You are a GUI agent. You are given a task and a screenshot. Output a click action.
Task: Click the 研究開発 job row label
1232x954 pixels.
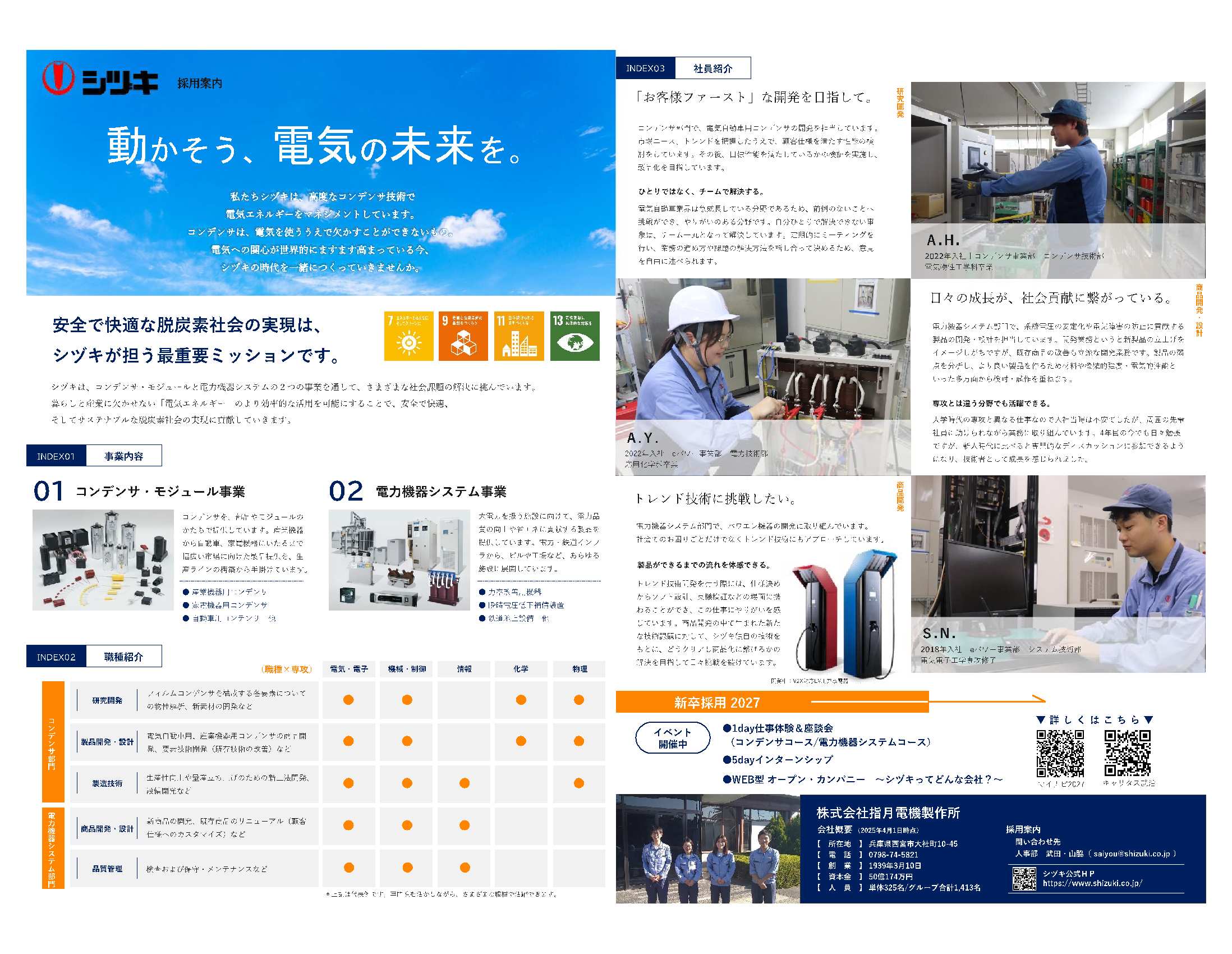point(107,700)
